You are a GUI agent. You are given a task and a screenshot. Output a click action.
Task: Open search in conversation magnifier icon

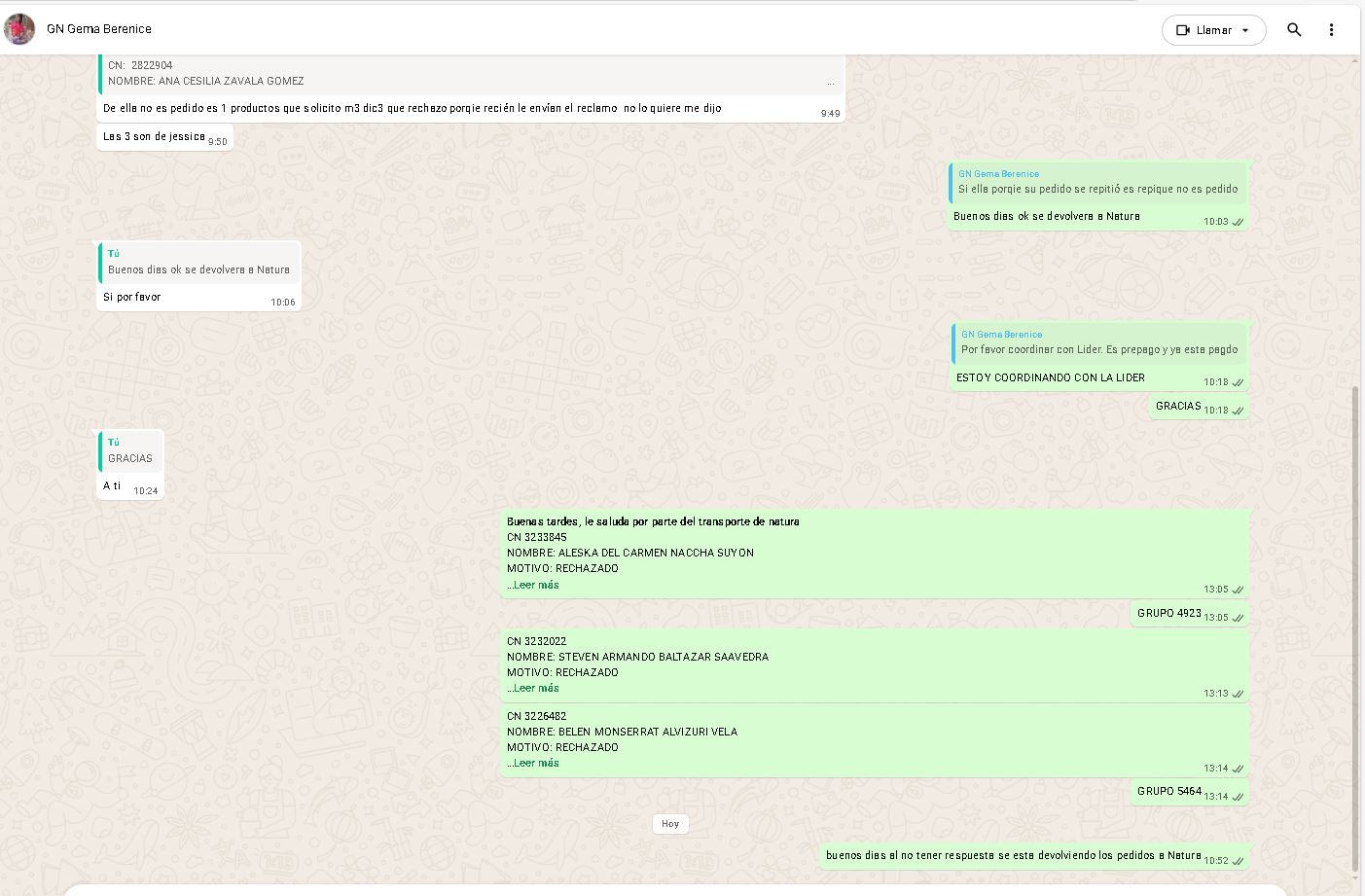[1294, 30]
